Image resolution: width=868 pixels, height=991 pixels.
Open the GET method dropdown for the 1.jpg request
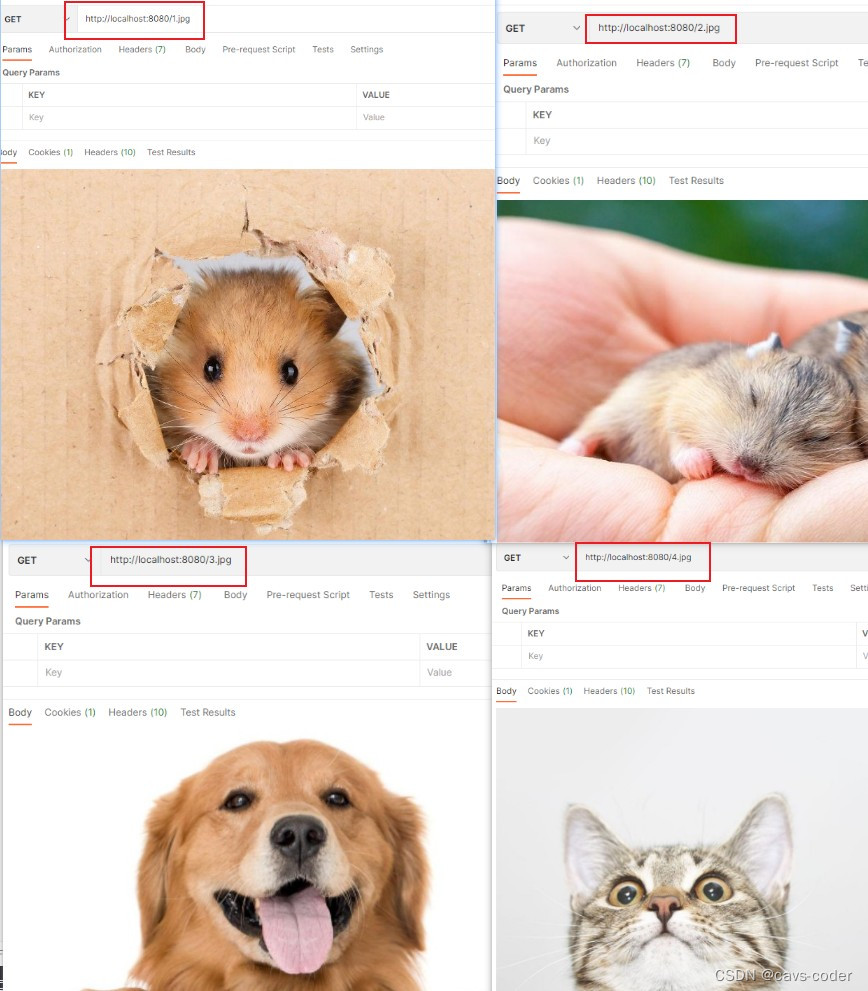[x=36, y=19]
